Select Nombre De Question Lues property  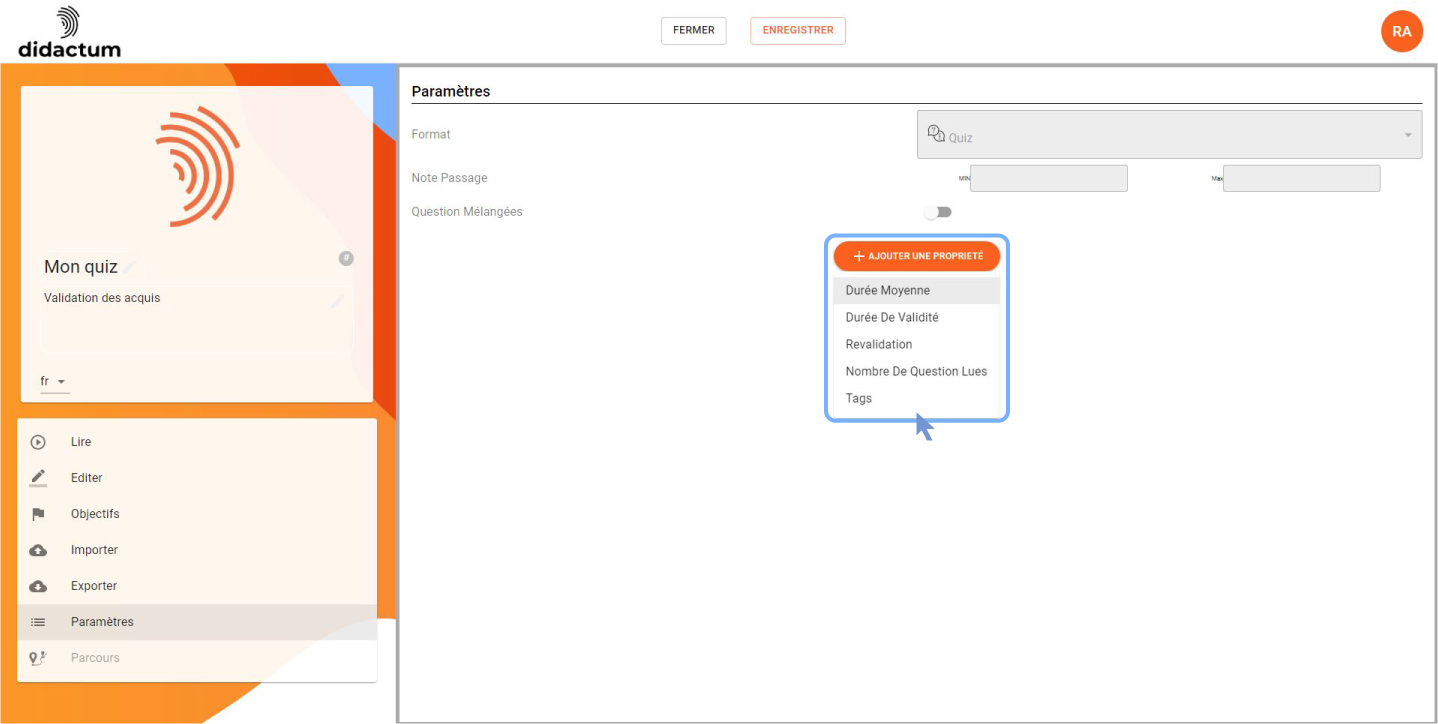(x=916, y=371)
